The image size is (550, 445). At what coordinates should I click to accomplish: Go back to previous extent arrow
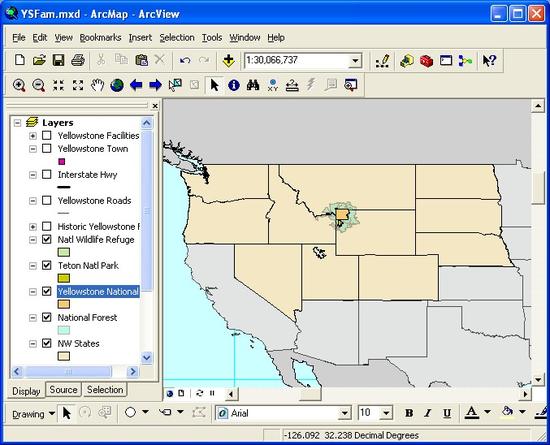point(136,85)
